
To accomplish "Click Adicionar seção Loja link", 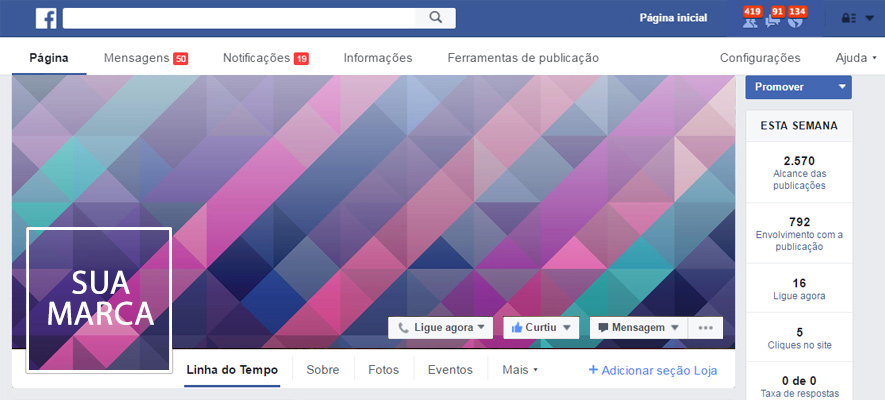I will [653, 370].
